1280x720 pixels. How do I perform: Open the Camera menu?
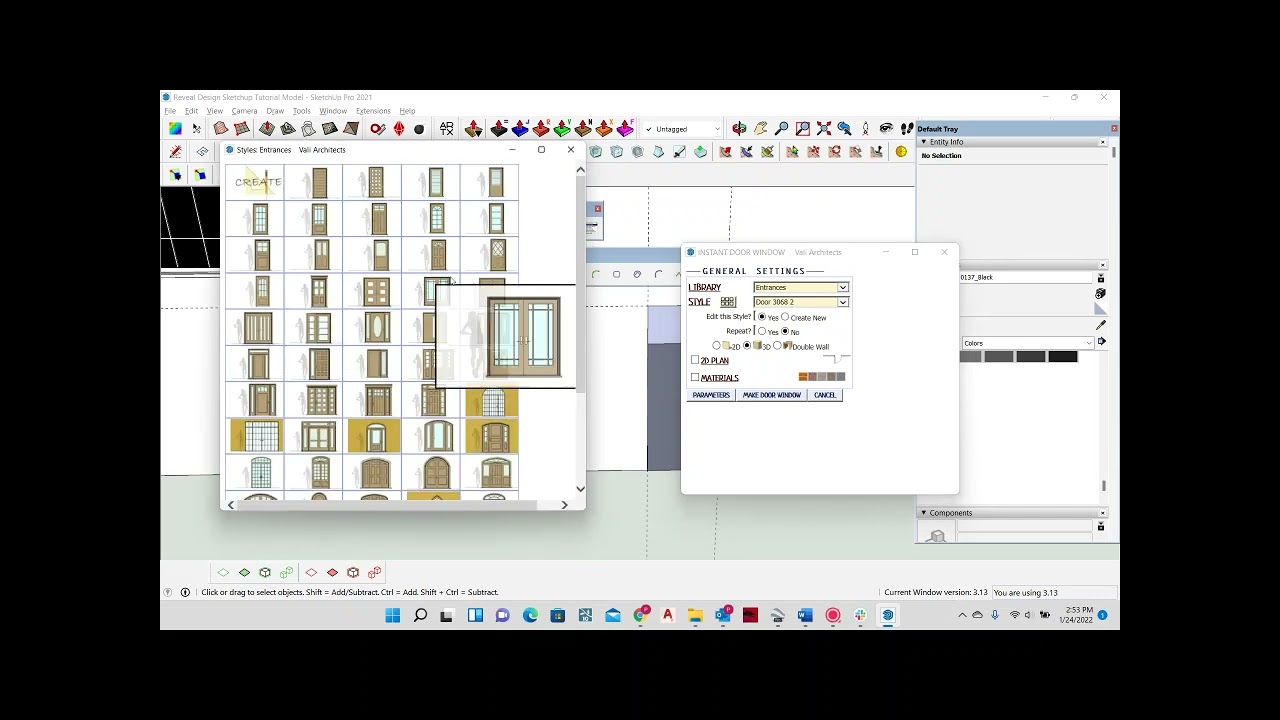tap(244, 111)
